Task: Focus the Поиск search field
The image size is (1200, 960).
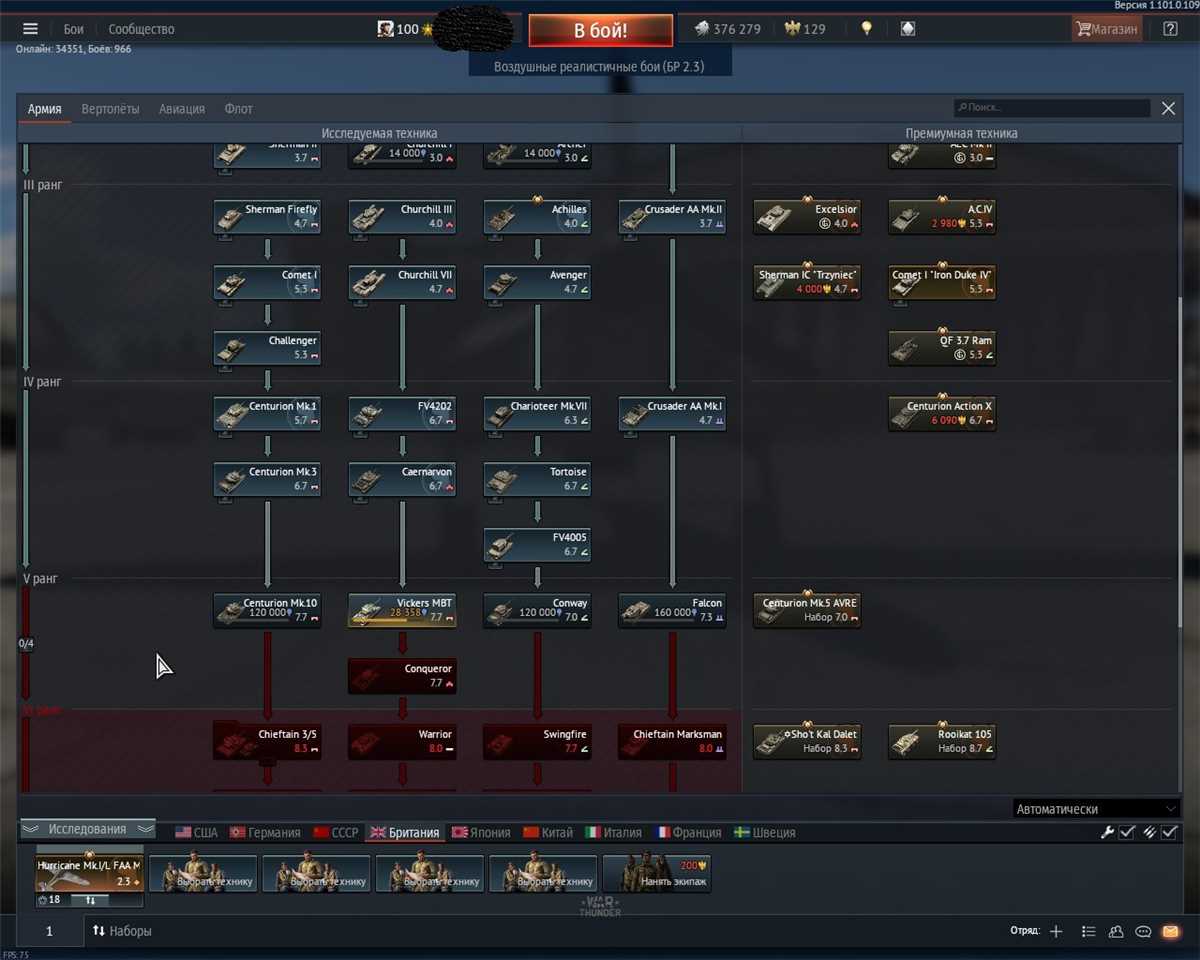Action: point(1052,108)
